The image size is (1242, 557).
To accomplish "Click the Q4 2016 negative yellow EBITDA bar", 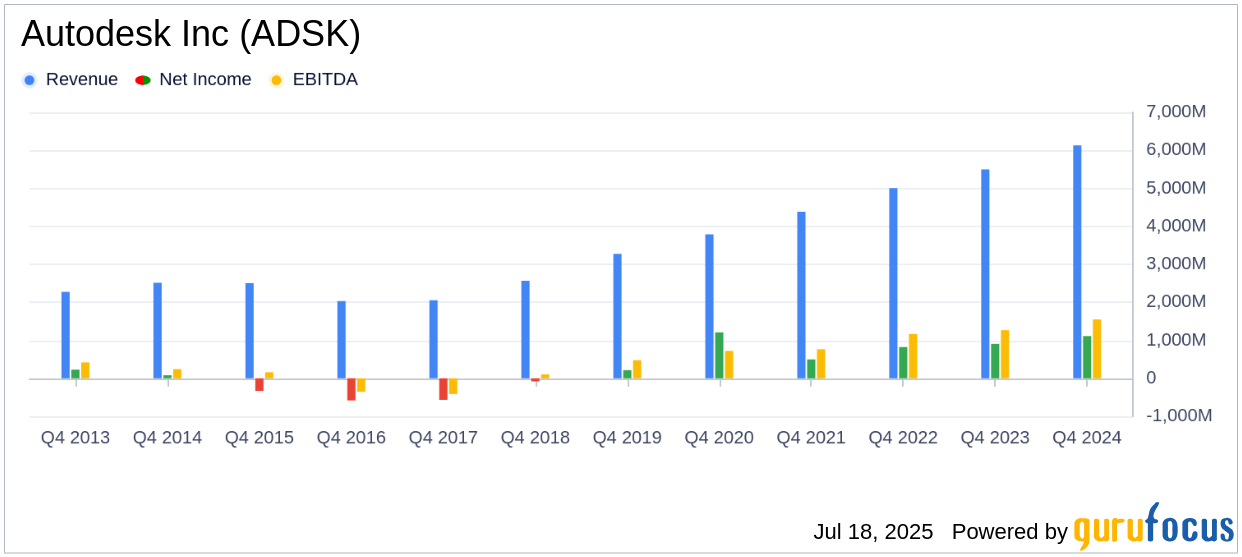I will point(361,385).
